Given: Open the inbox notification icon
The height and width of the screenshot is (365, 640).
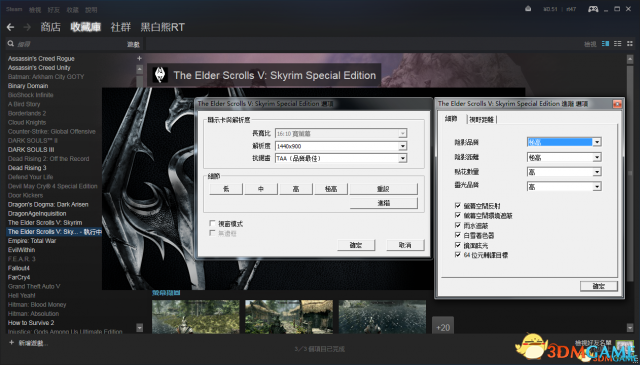Looking at the screenshot, I should click(x=528, y=9).
